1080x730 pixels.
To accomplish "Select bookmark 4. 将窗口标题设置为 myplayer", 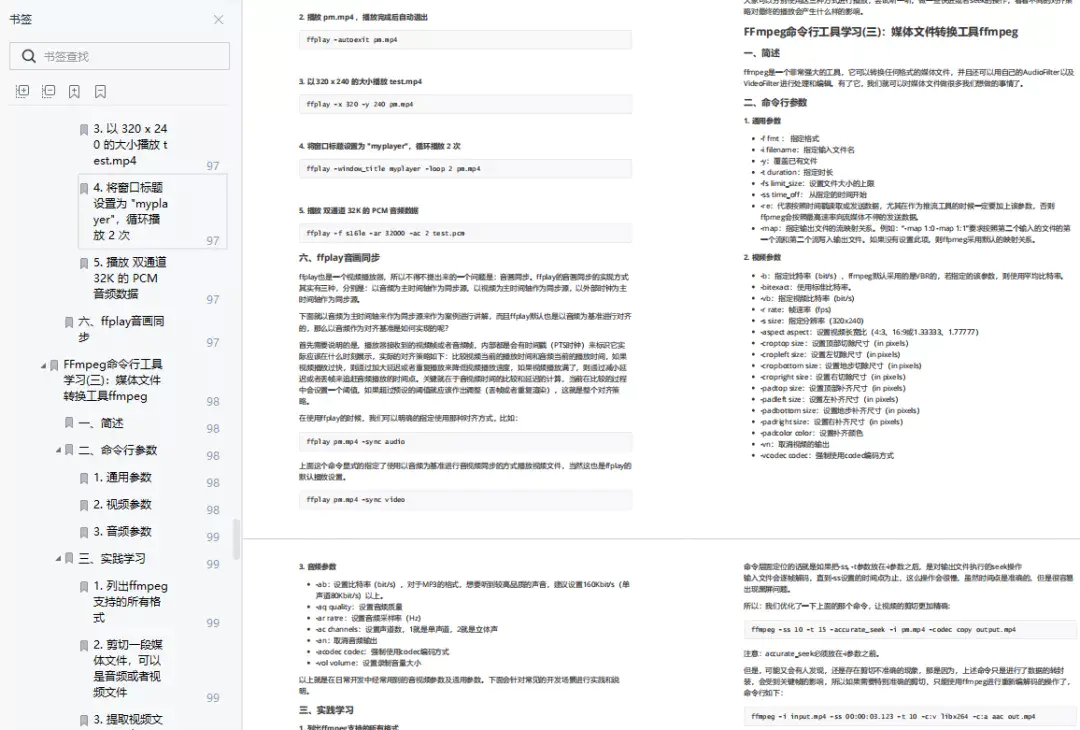I will [x=130, y=211].
